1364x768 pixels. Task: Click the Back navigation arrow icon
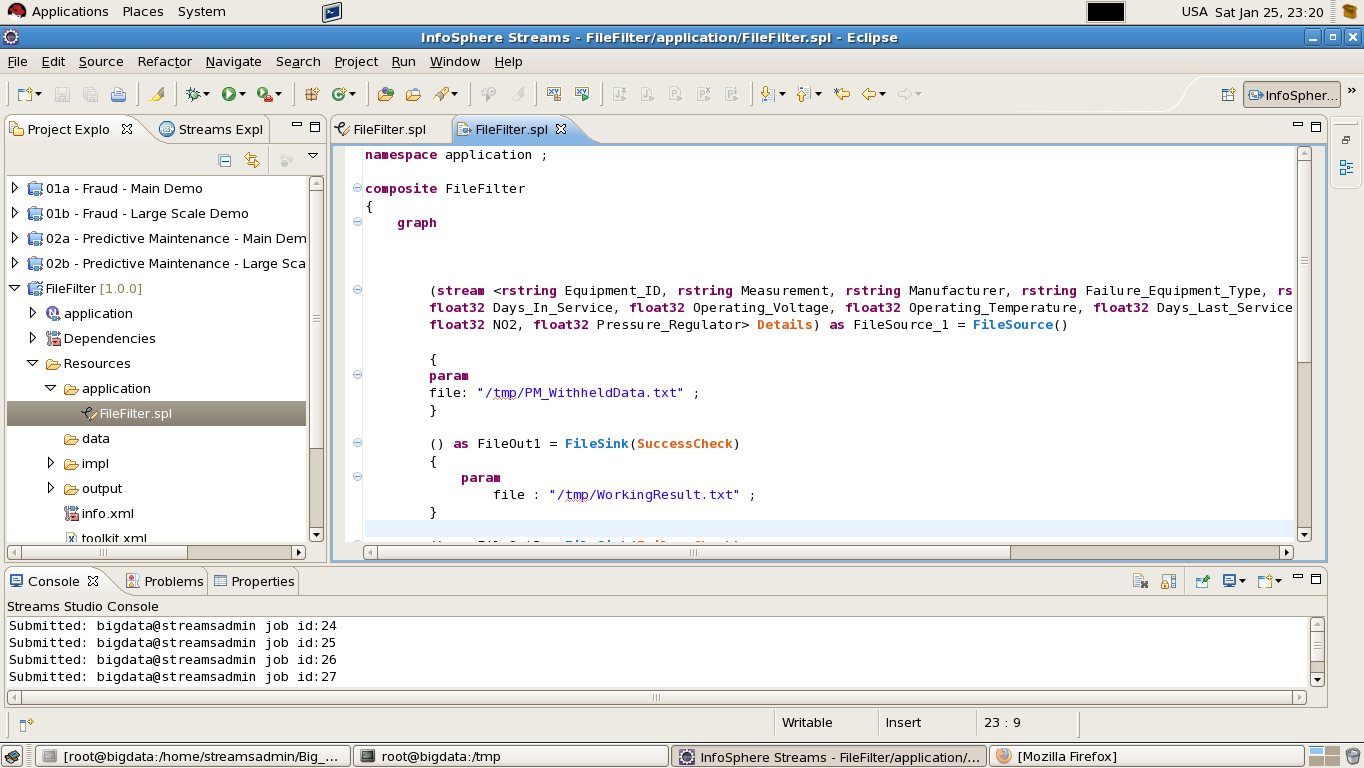pyautogui.click(x=869, y=94)
